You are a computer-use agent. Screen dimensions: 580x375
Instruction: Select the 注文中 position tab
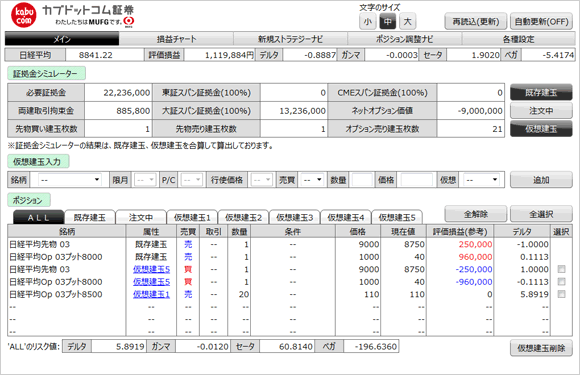point(141,217)
